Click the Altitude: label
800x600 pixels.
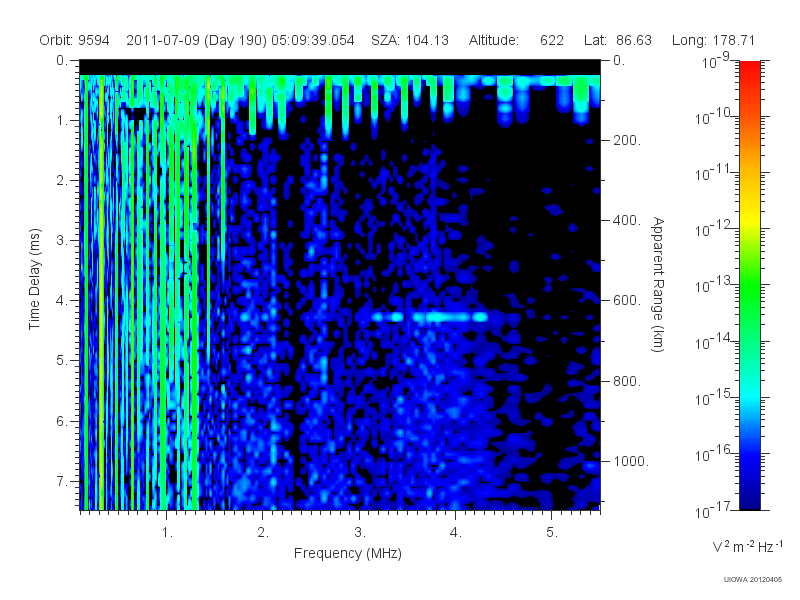click(x=494, y=40)
